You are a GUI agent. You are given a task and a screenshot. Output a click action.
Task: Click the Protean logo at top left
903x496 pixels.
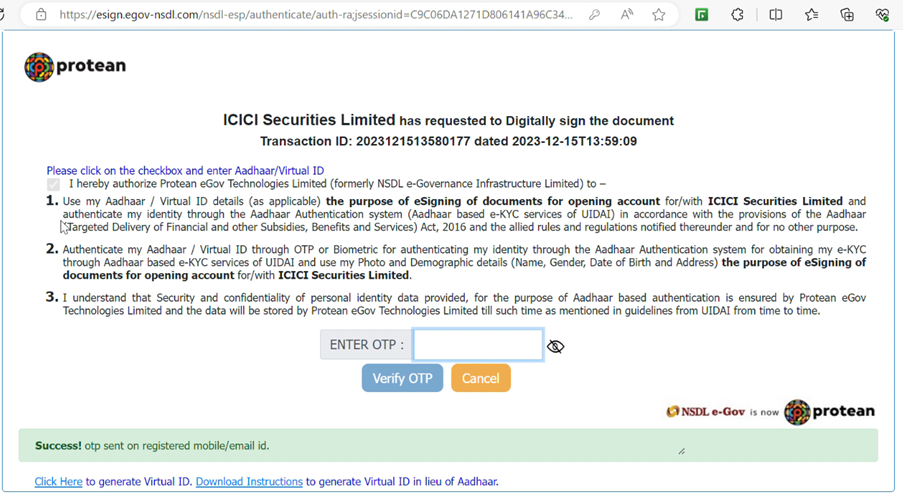(75, 66)
